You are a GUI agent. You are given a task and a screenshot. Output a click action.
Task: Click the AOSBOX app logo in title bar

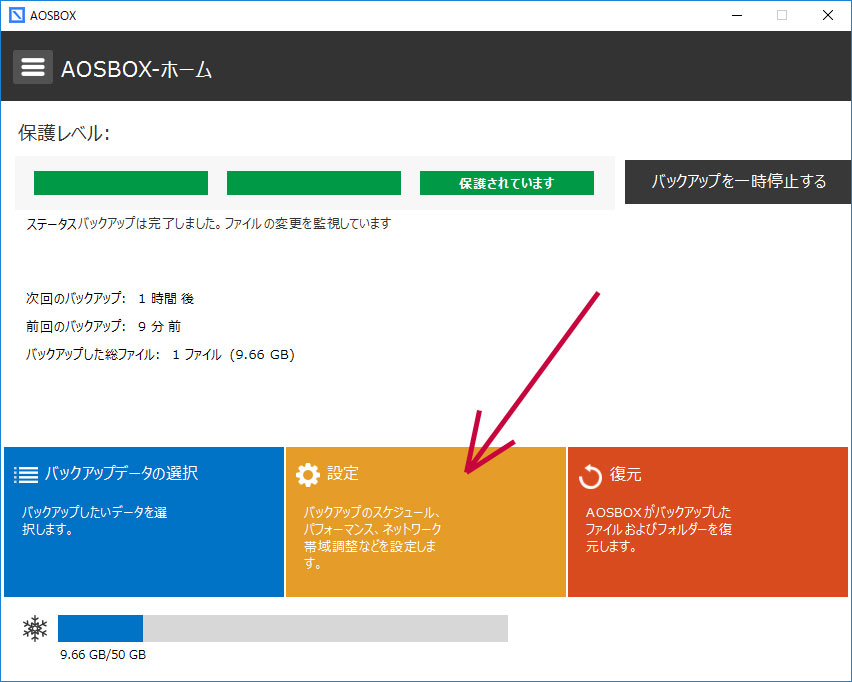point(17,15)
